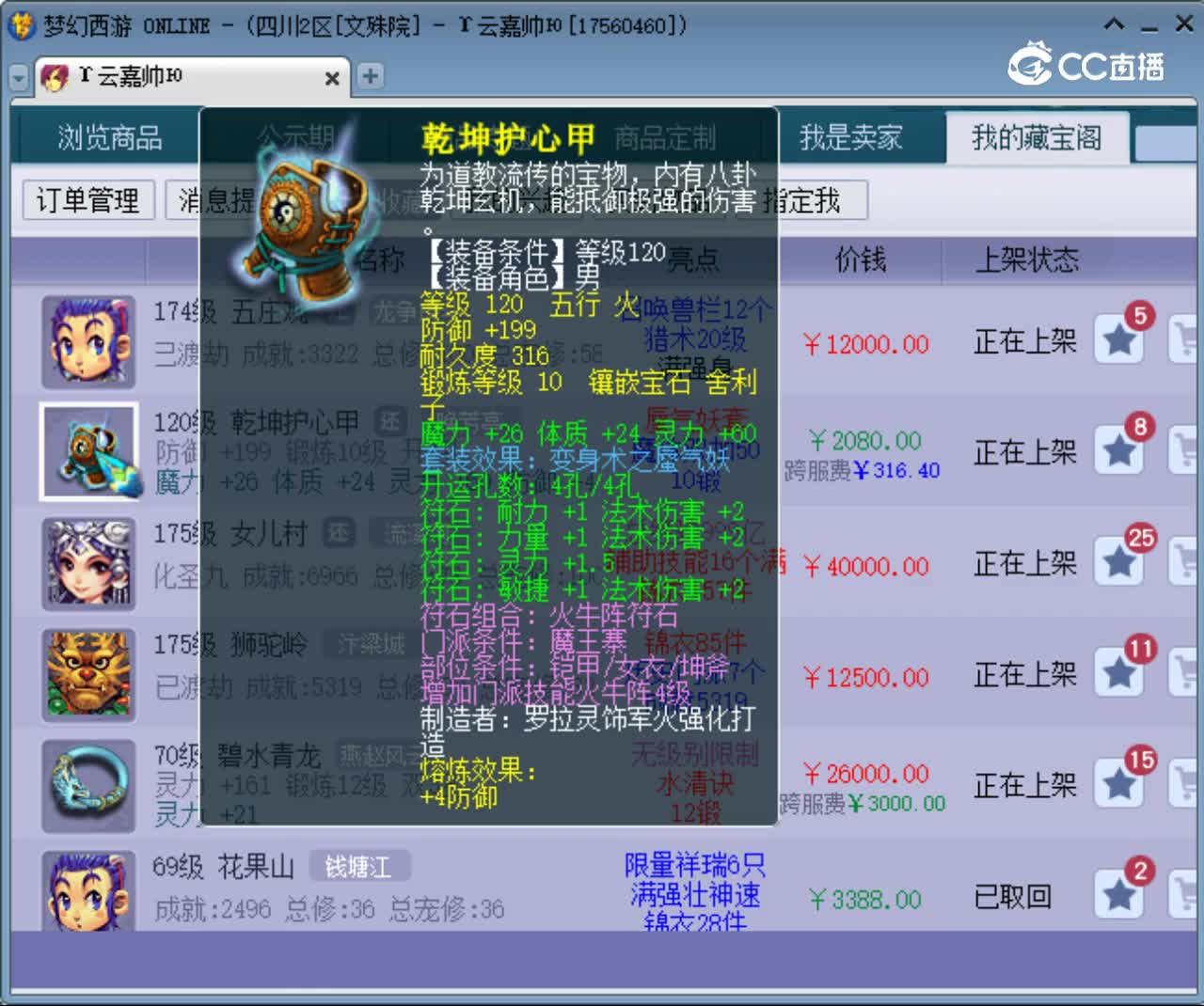The height and width of the screenshot is (1006, 1204).
Task: Click price ¥12000.00
Action: coord(865,344)
